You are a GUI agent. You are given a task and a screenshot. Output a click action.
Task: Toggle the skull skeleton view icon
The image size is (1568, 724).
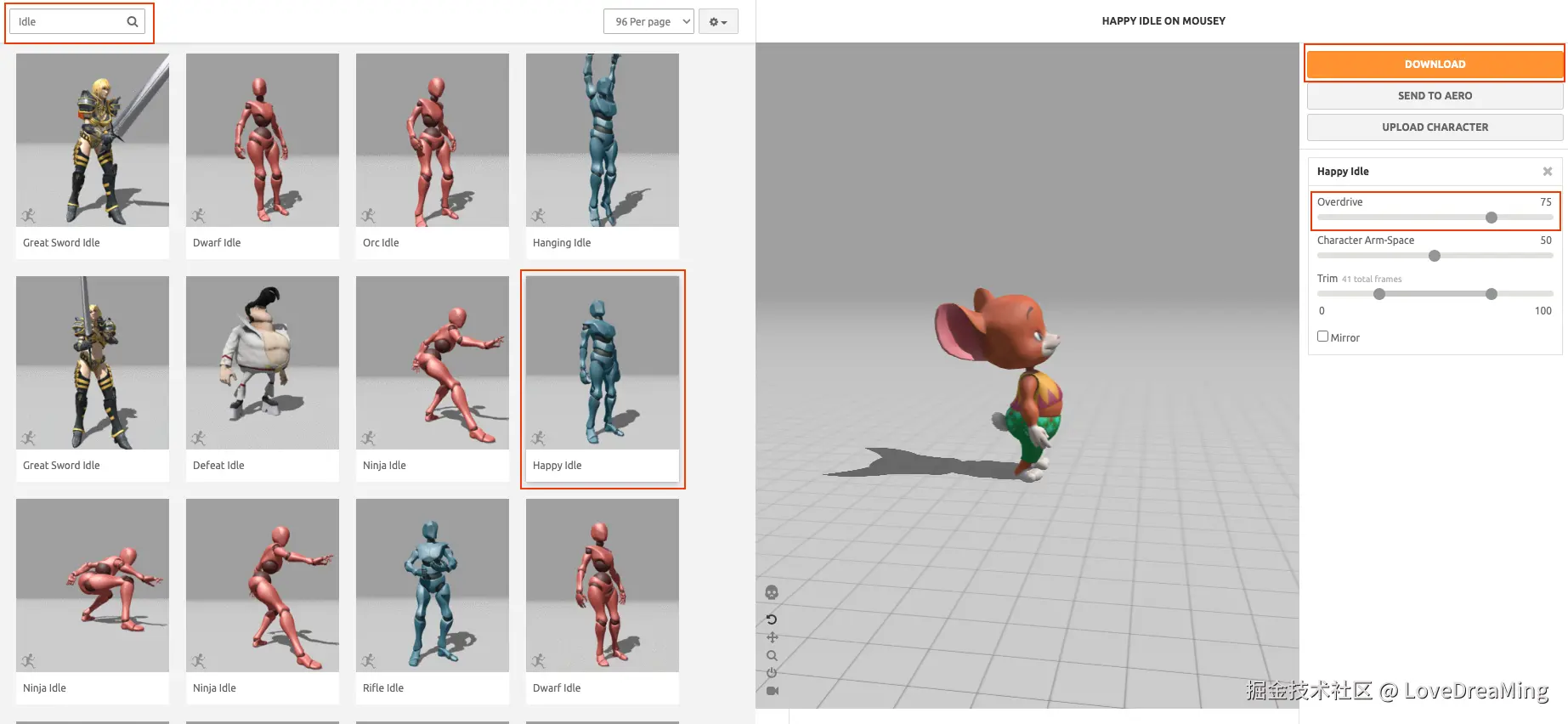click(772, 592)
